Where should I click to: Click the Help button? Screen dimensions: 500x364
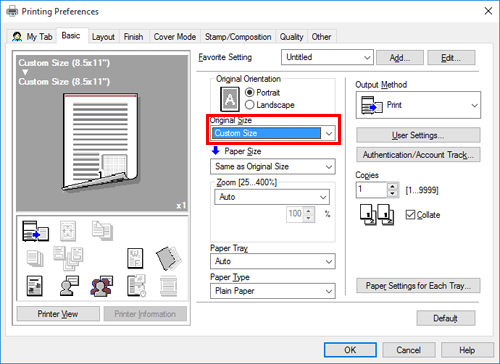click(467, 350)
